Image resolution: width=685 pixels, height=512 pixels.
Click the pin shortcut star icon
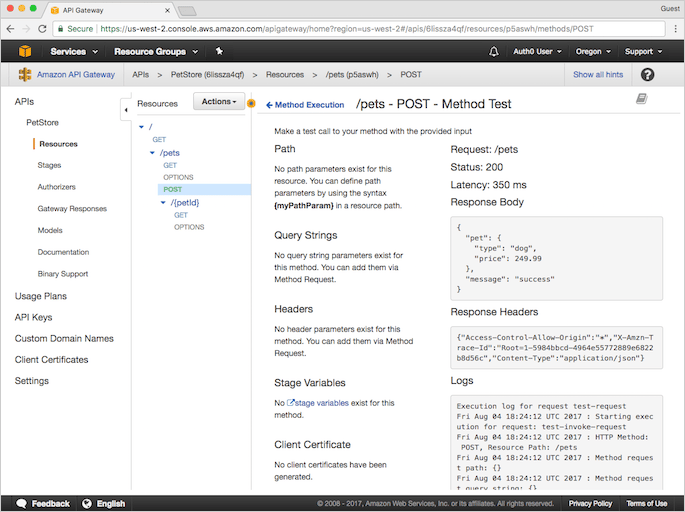tap(219, 51)
